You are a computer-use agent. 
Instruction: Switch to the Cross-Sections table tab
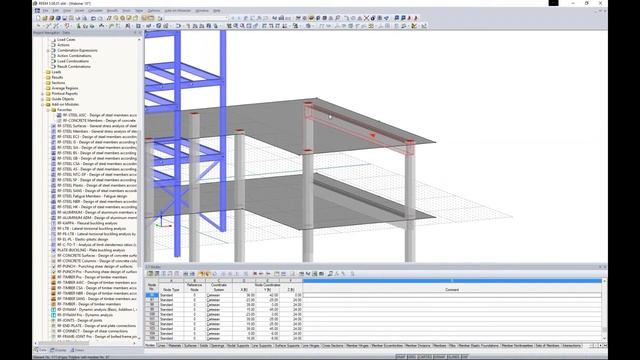333,346
